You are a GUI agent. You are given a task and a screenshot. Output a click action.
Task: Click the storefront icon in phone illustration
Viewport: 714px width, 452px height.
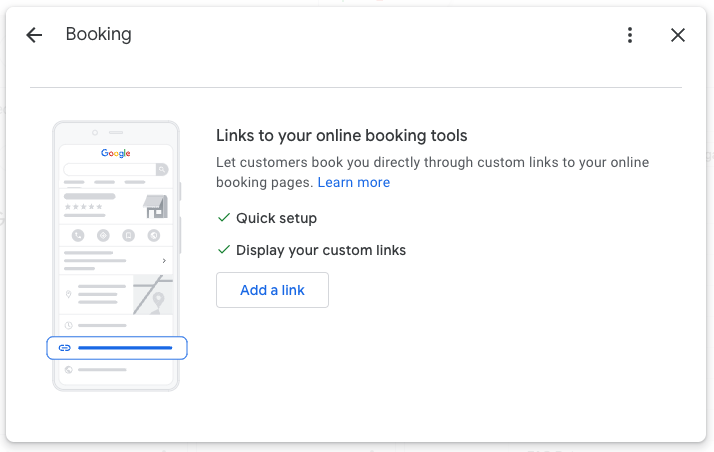click(x=155, y=207)
